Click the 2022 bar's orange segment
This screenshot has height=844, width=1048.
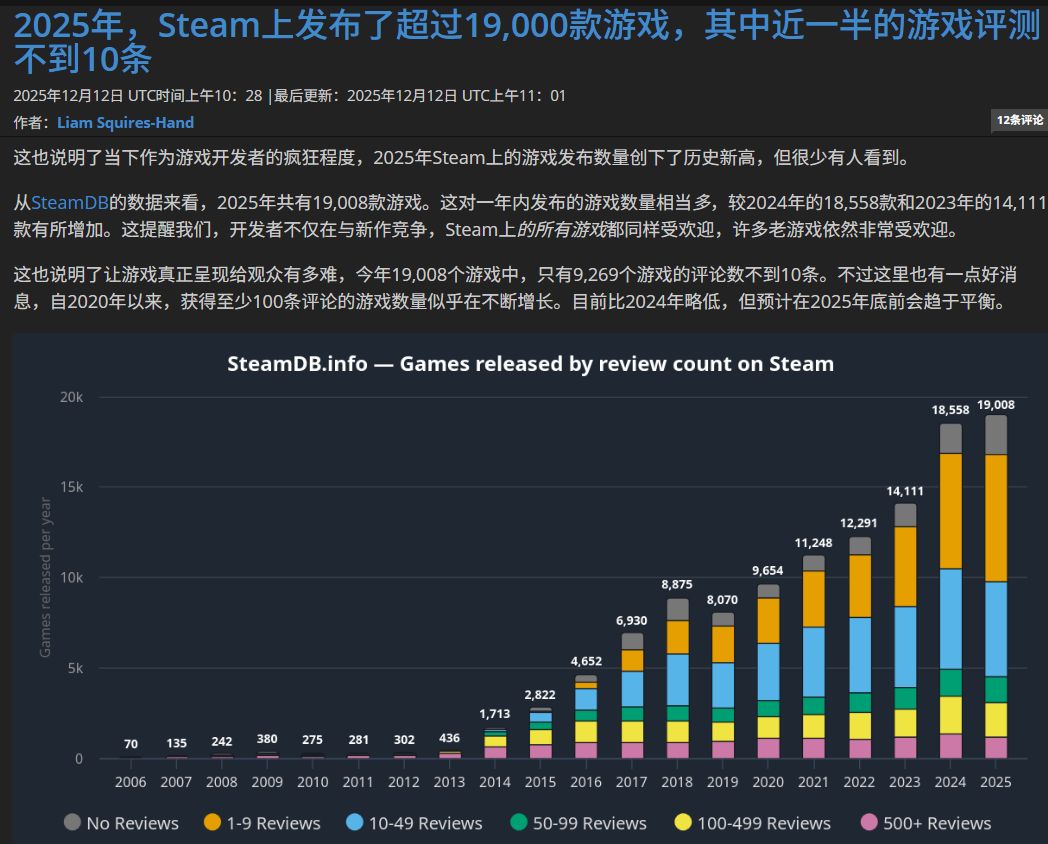pyautogui.click(x=860, y=586)
